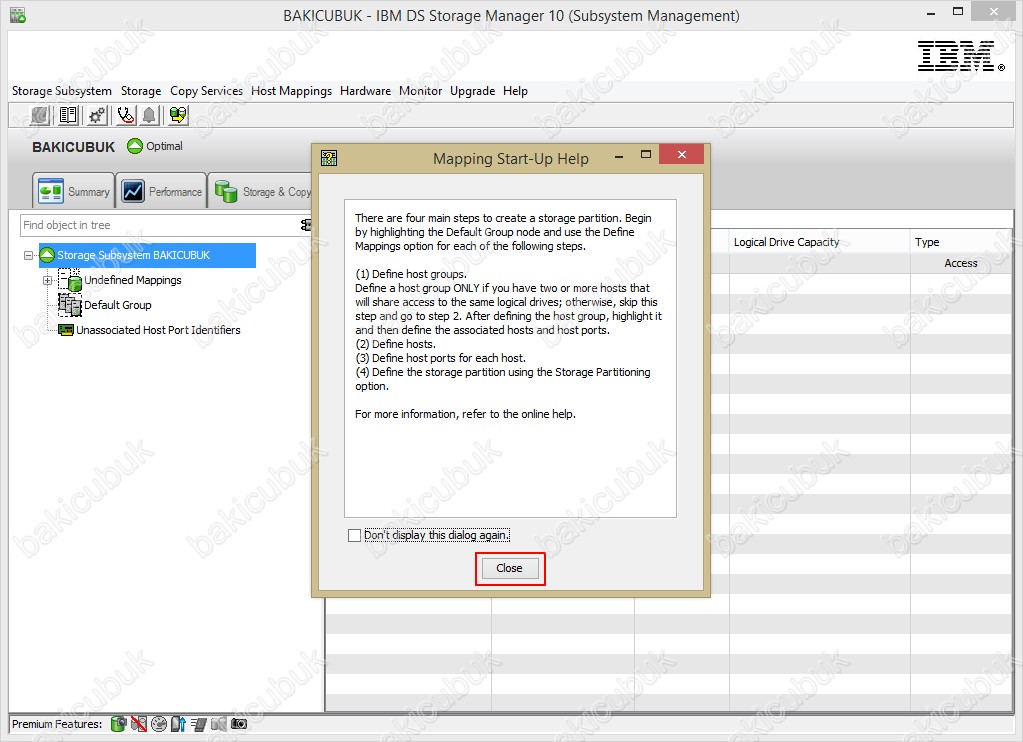Image resolution: width=1023 pixels, height=742 pixels.
Task: Click the Close button in help dialog
Action: point(510,568)
